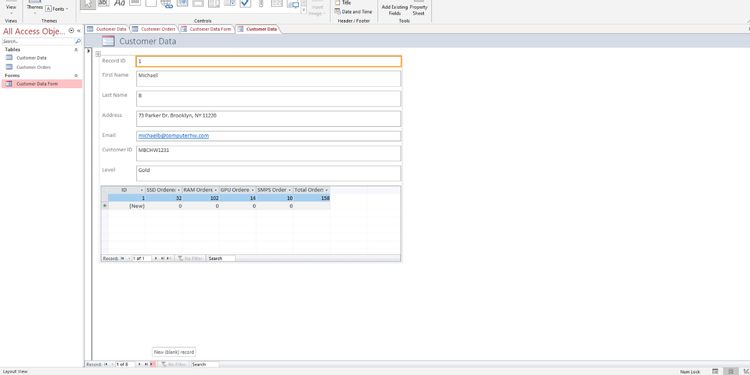The image size is (750, 375).
Task: Open the Fonts theme dropdown
Action: pyautogui.click(x=57, y=9)
